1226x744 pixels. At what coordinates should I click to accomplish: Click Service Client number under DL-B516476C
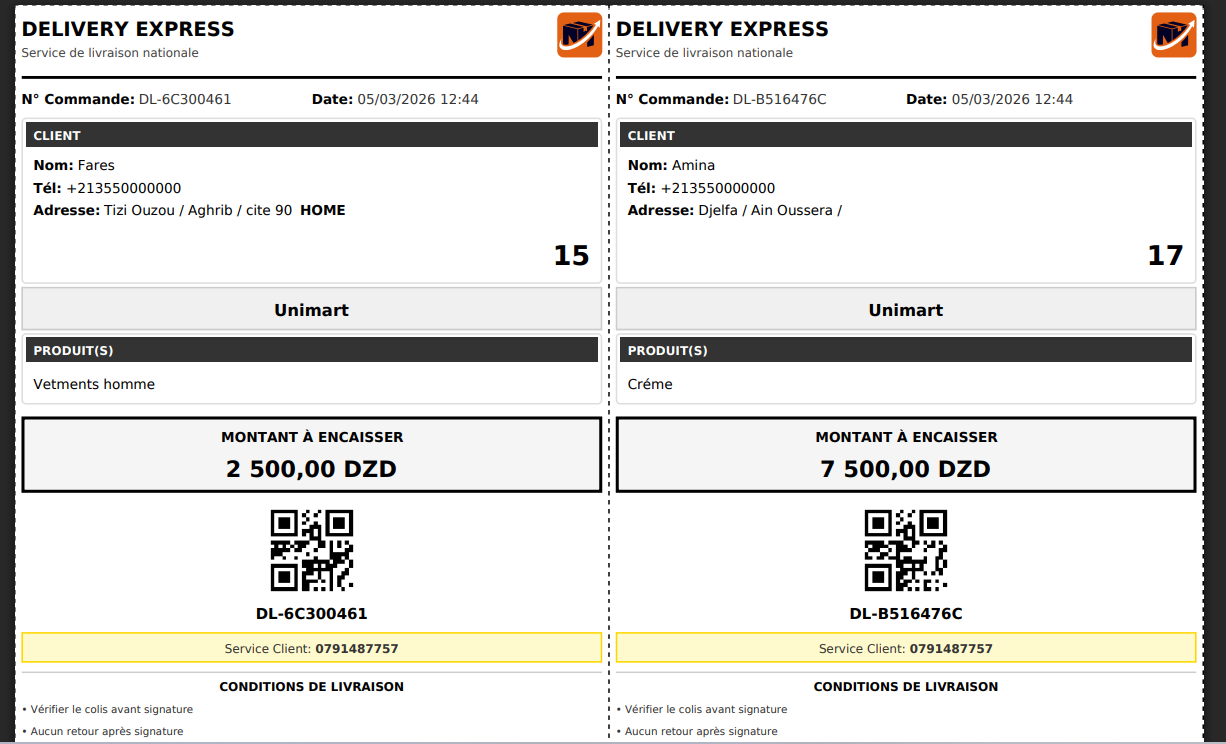click(x=951, y=649)
